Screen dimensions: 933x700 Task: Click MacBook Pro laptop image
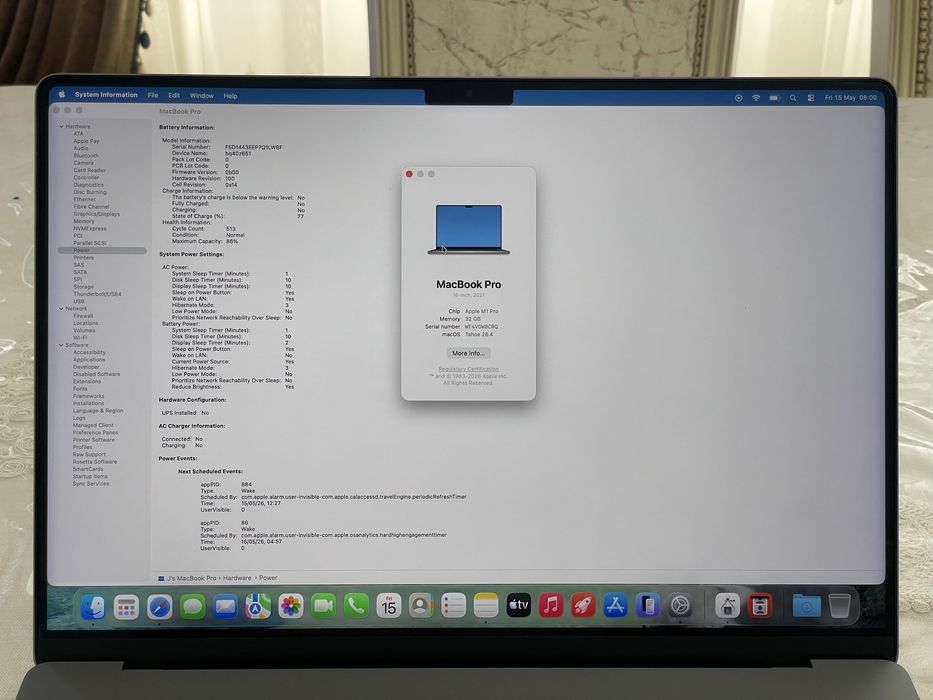click(x=469, y=230)
